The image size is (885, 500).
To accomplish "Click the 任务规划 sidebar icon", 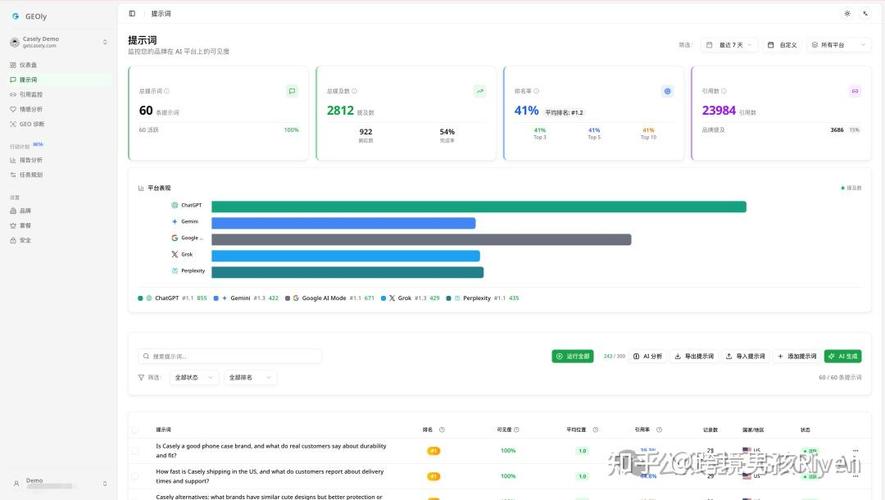I will coord(13,175).
